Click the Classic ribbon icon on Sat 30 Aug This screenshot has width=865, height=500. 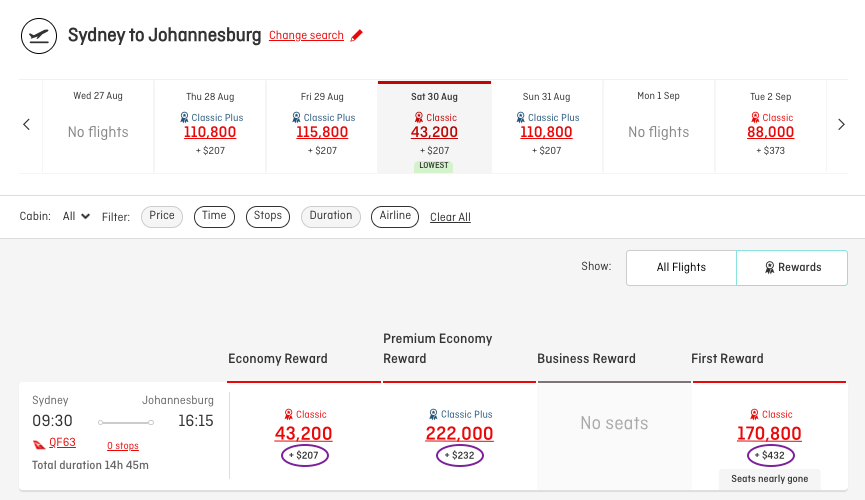coord(419,118)
